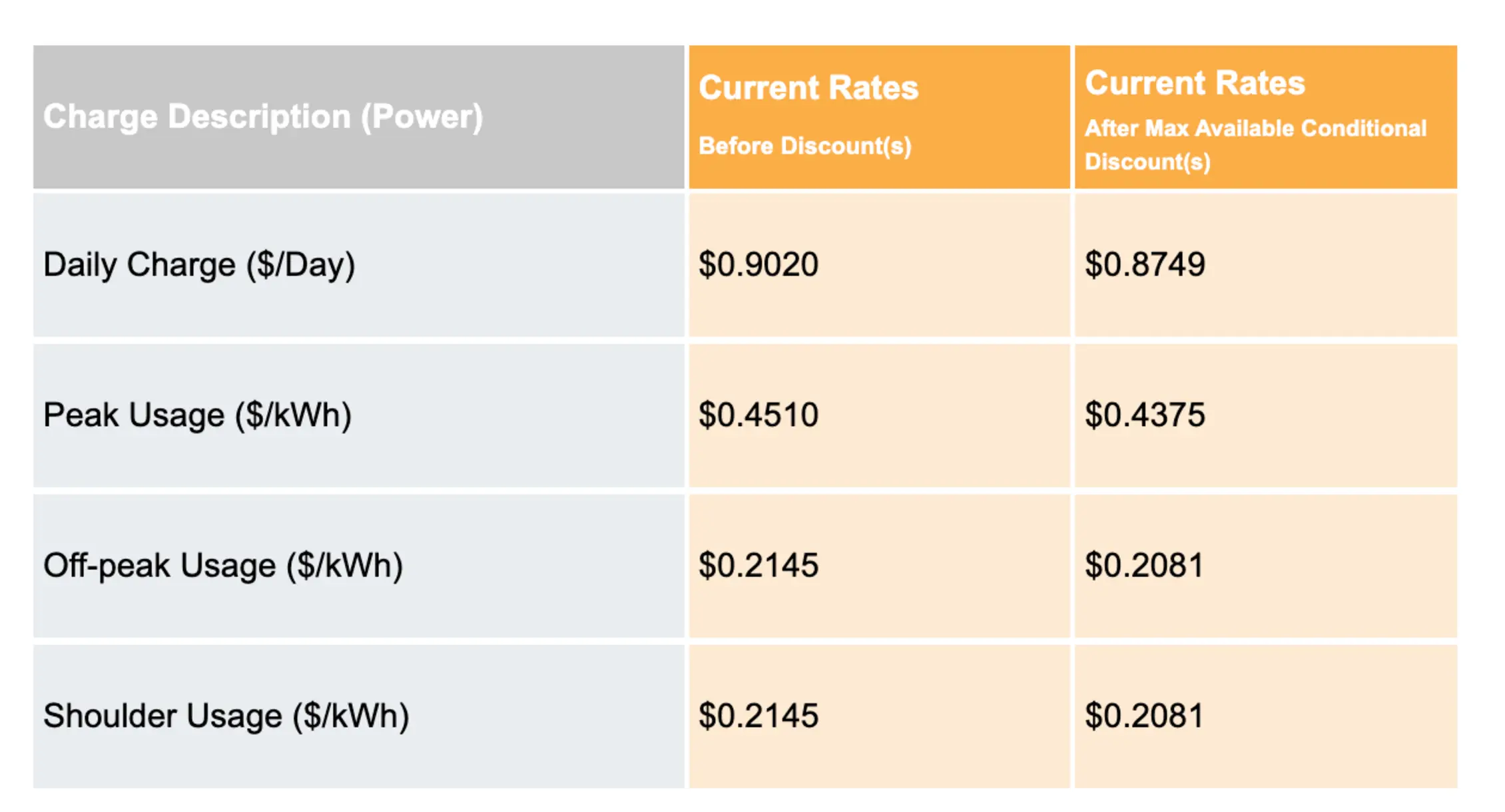Click the 'Shoulder Usage ($/kWh)' row label
1505x812 pixels.
(226, 716)
